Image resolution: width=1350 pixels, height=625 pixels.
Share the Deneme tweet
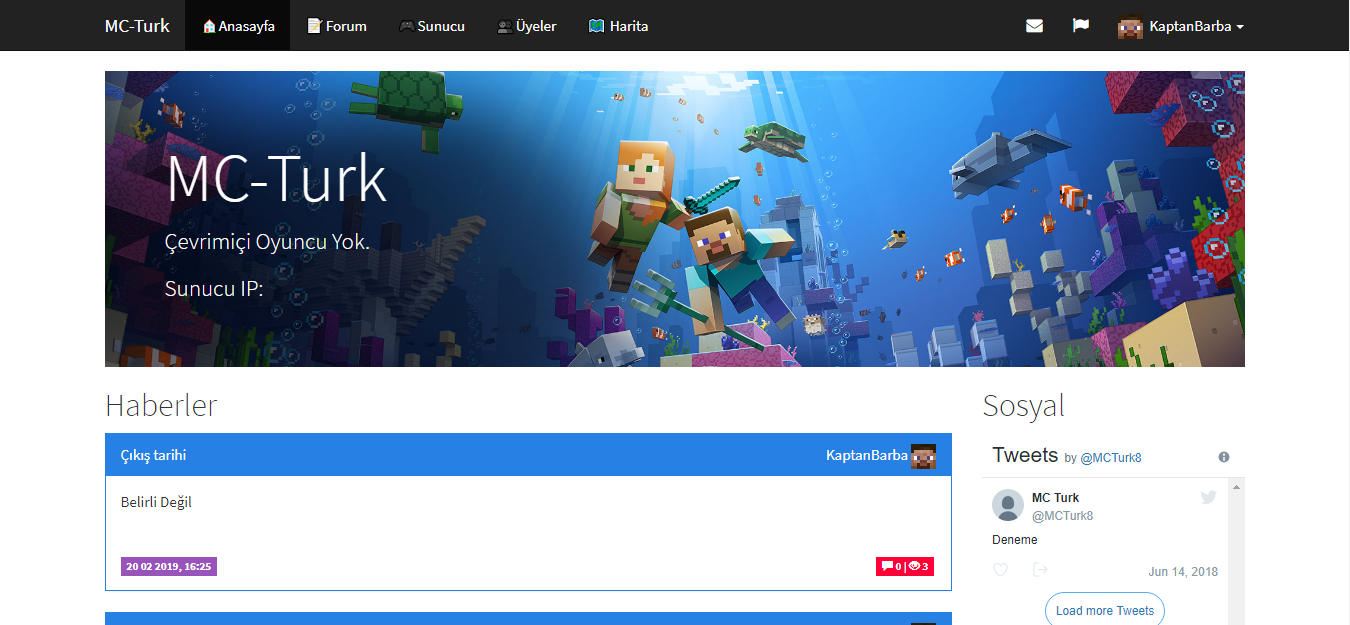click(1040, 570)
